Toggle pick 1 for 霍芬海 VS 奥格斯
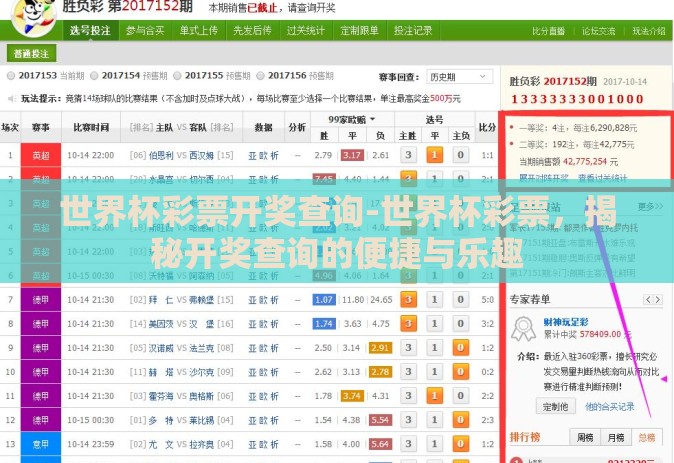The height and width of the screenshot is (463, 674). pos(435,396)
